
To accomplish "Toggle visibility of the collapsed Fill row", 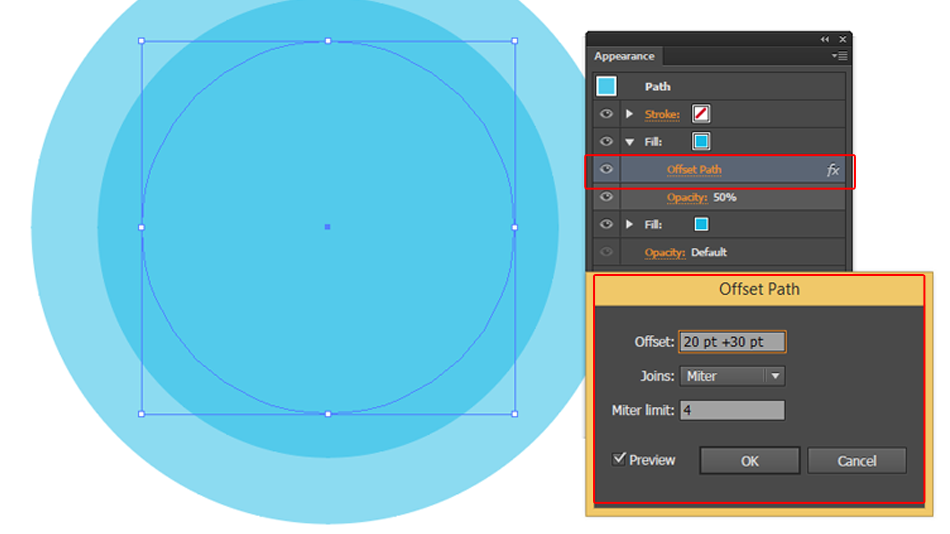I will click(x=606, y=224).
